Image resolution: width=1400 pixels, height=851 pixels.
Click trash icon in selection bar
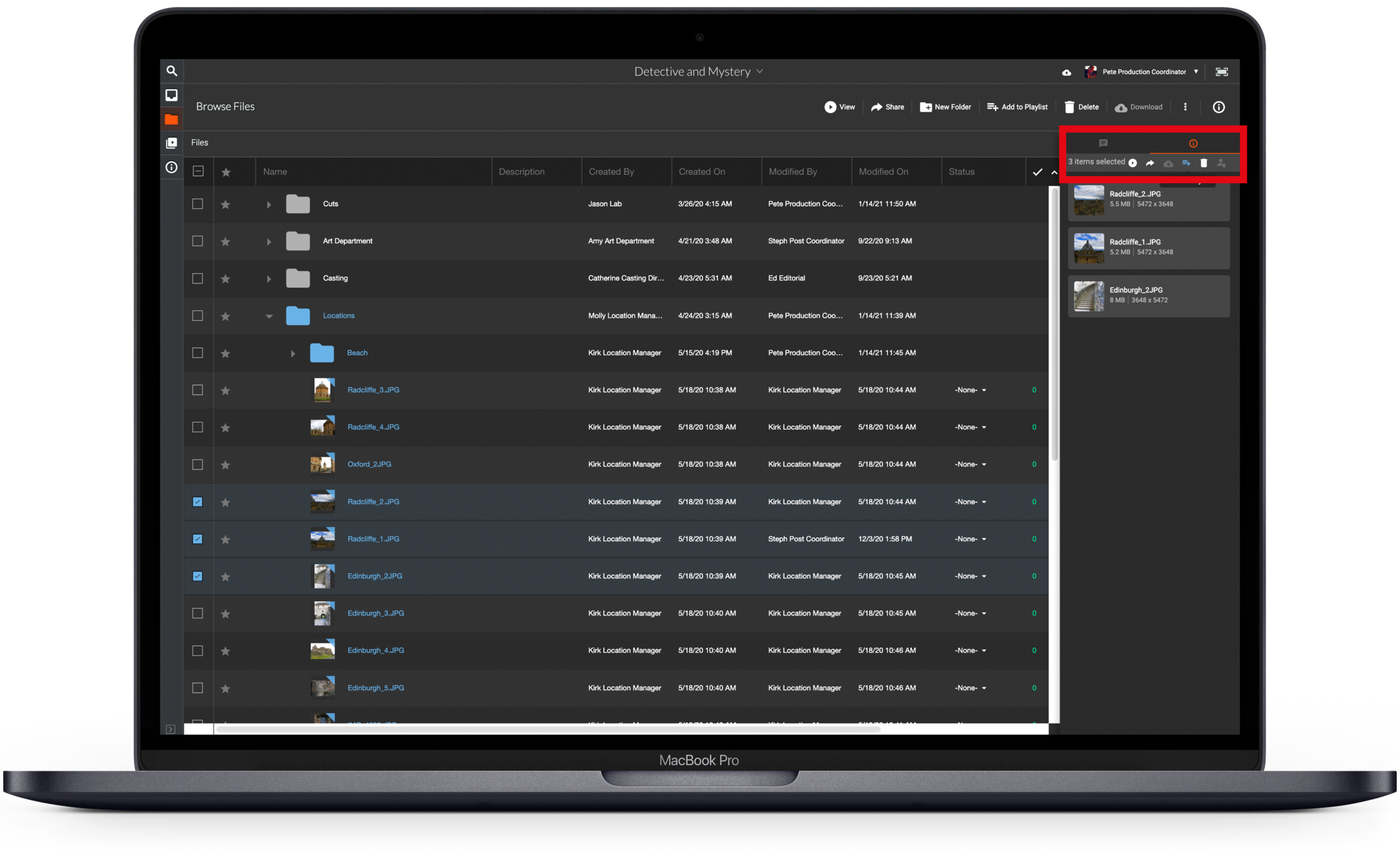tap(1203, 163)
